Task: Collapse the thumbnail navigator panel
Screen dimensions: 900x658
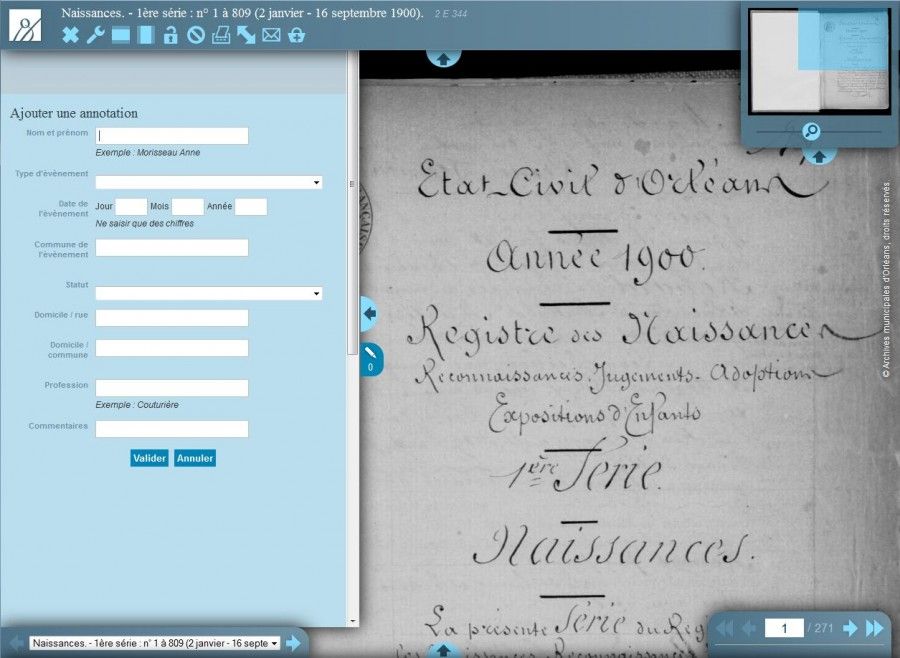Action: (818, 157)
